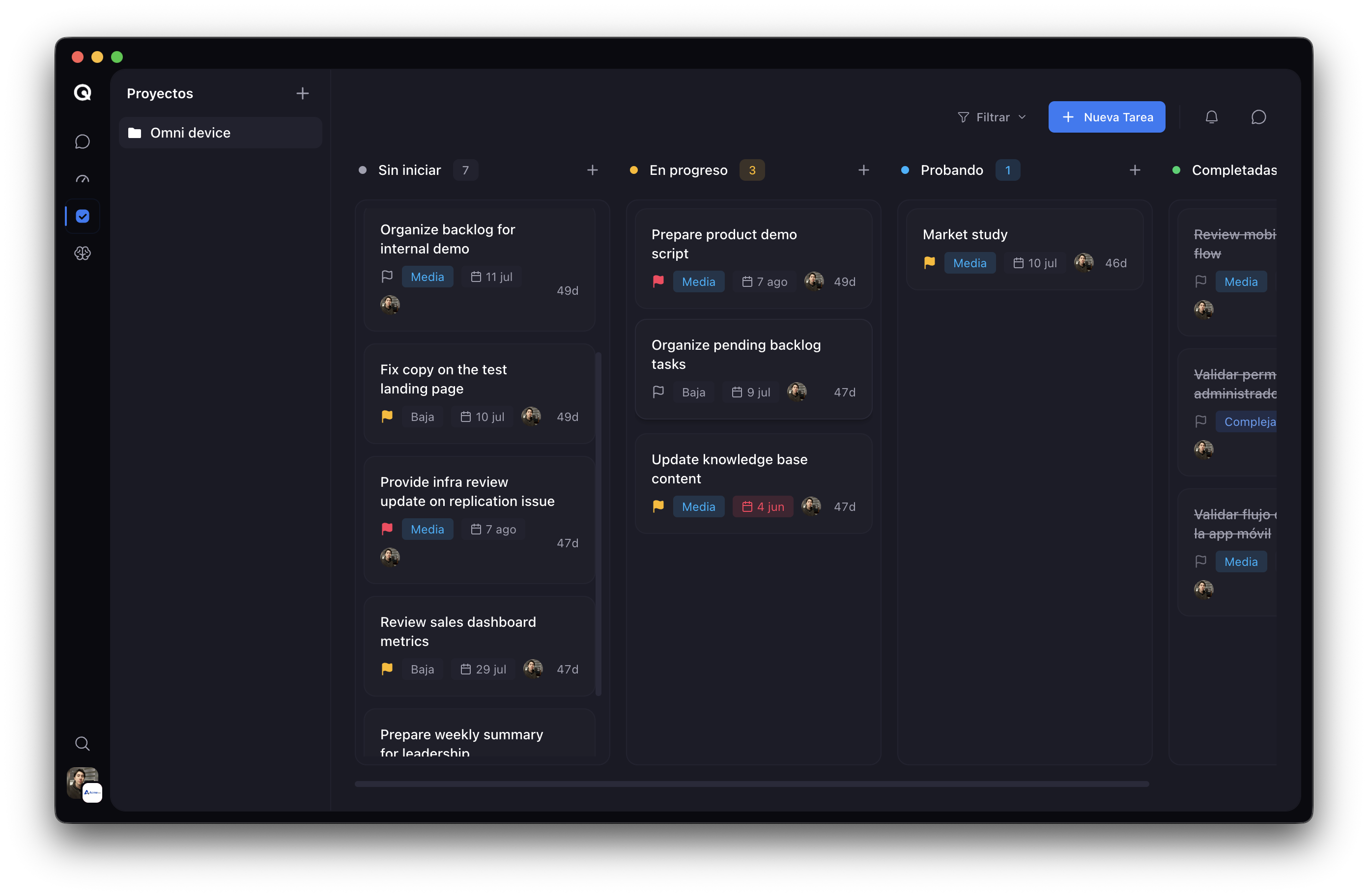Open the chat icon in left sidebar
This screenshot has width=1368, height=896.
click(x=82, y=141)
